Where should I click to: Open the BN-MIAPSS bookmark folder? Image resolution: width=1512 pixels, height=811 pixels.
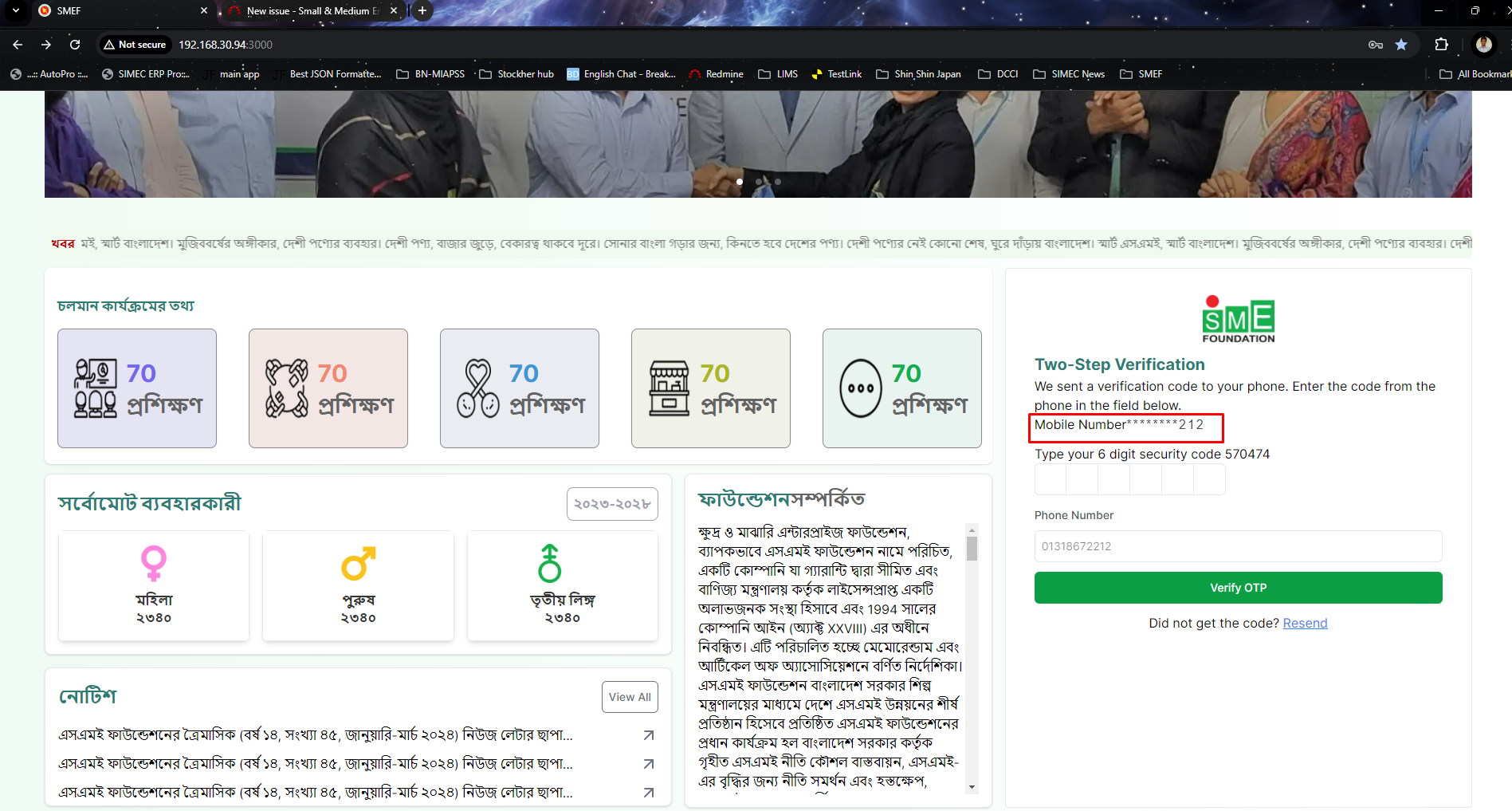[430, 74]
